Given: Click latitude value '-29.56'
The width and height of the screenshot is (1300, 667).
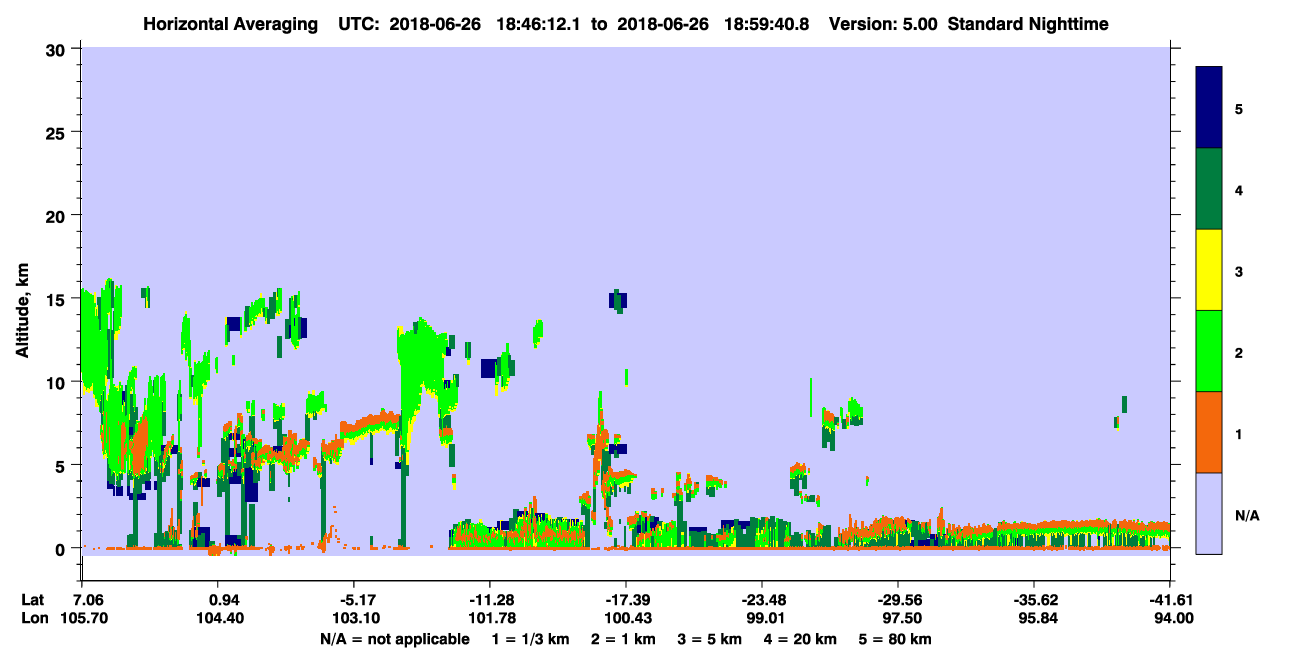Looking at the screenshot, I should [898, 600].
